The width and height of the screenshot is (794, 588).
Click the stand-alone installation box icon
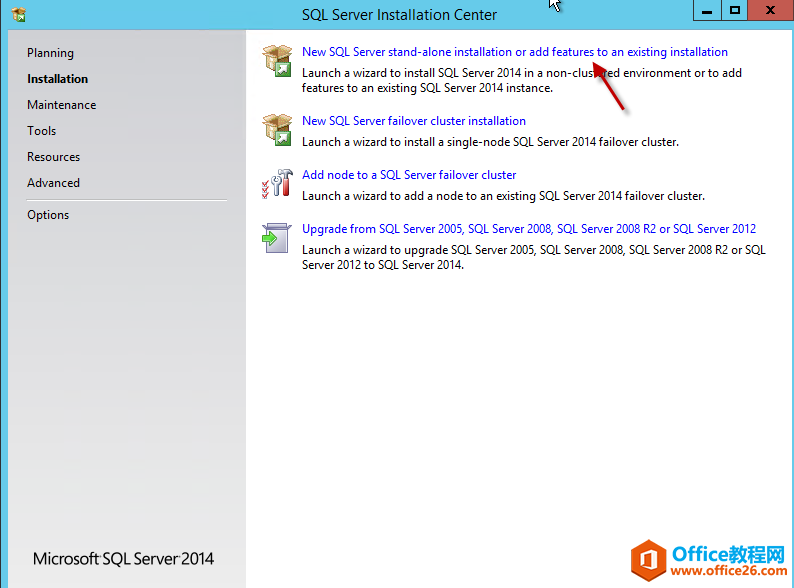(277, 61)
